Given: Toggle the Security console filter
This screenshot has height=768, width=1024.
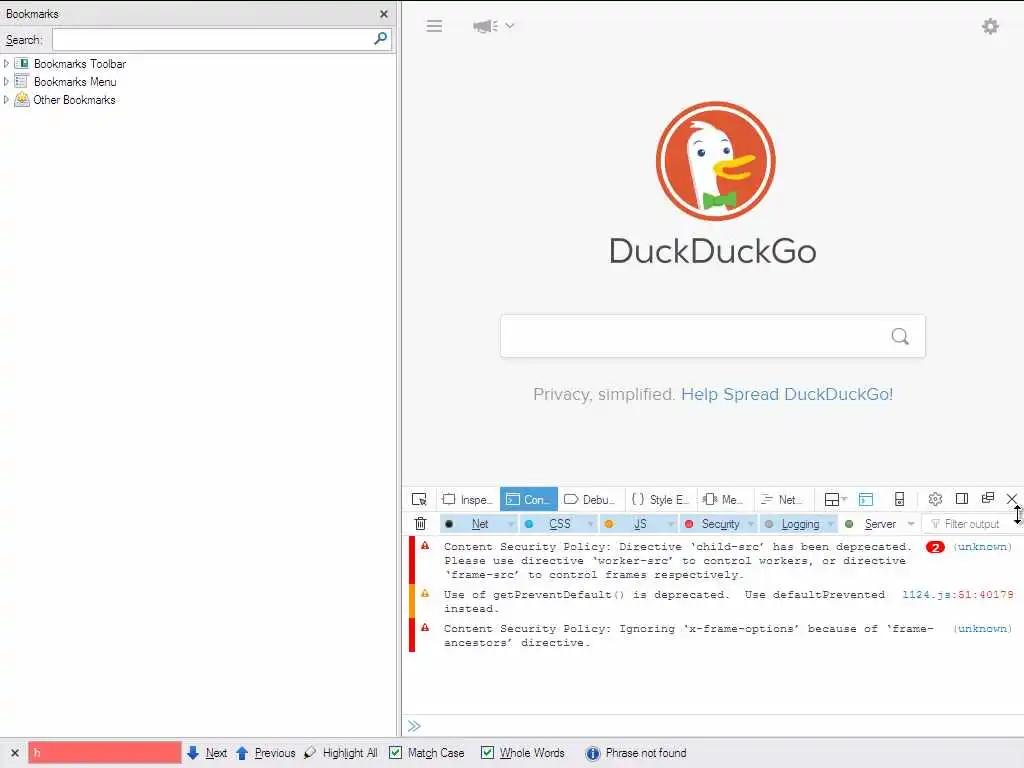Looking at the screenshot, I should [x=712, y=524].
